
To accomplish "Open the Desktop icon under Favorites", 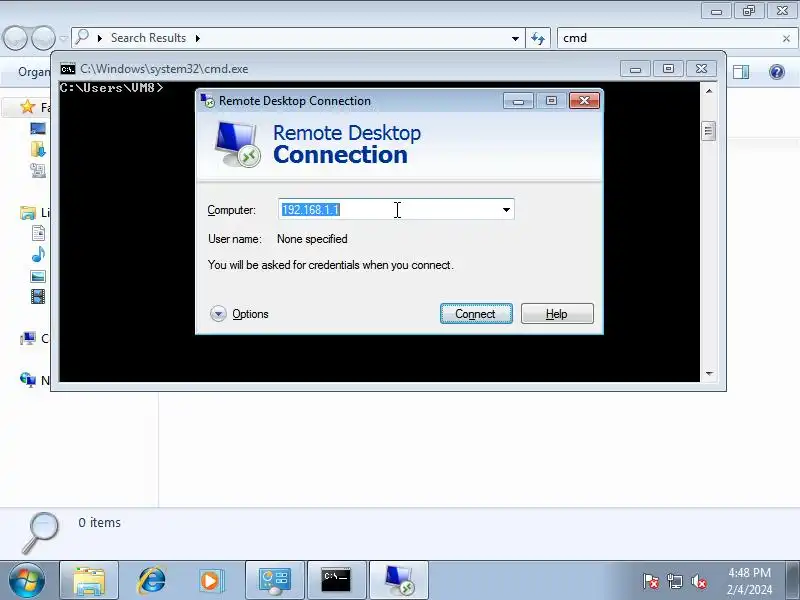I will coord(38,129).
